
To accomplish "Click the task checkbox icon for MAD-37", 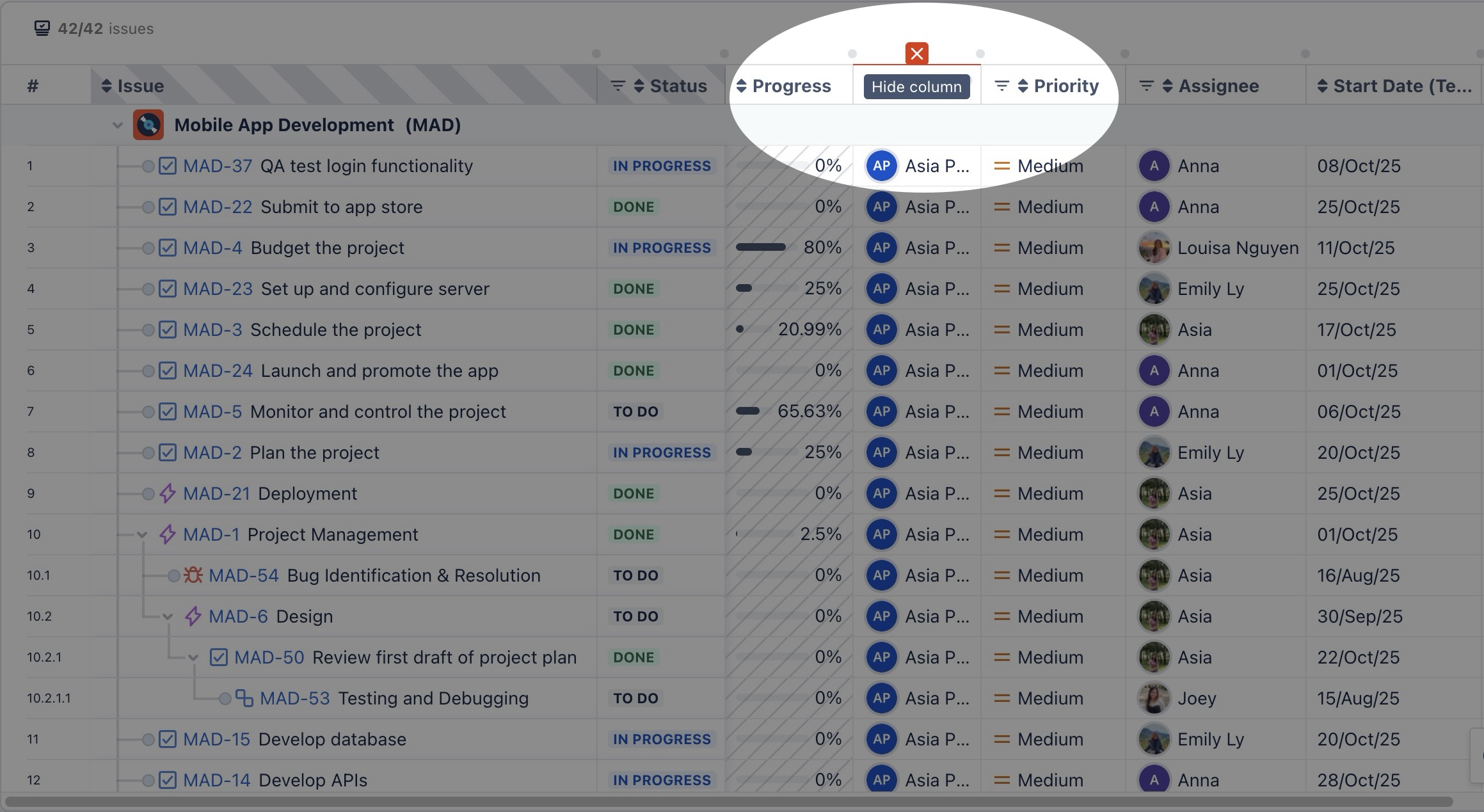I will (x=167, y=166).
